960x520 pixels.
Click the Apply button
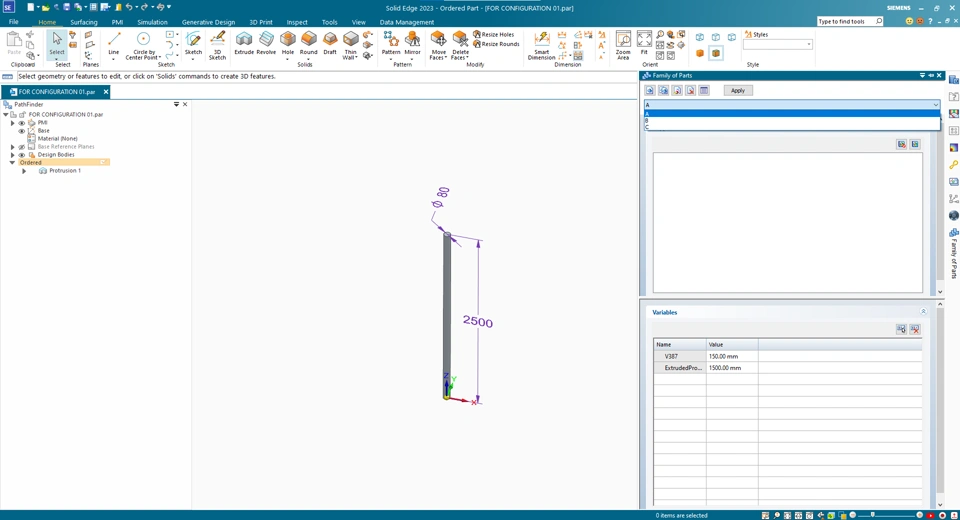[x=738, y=91]
